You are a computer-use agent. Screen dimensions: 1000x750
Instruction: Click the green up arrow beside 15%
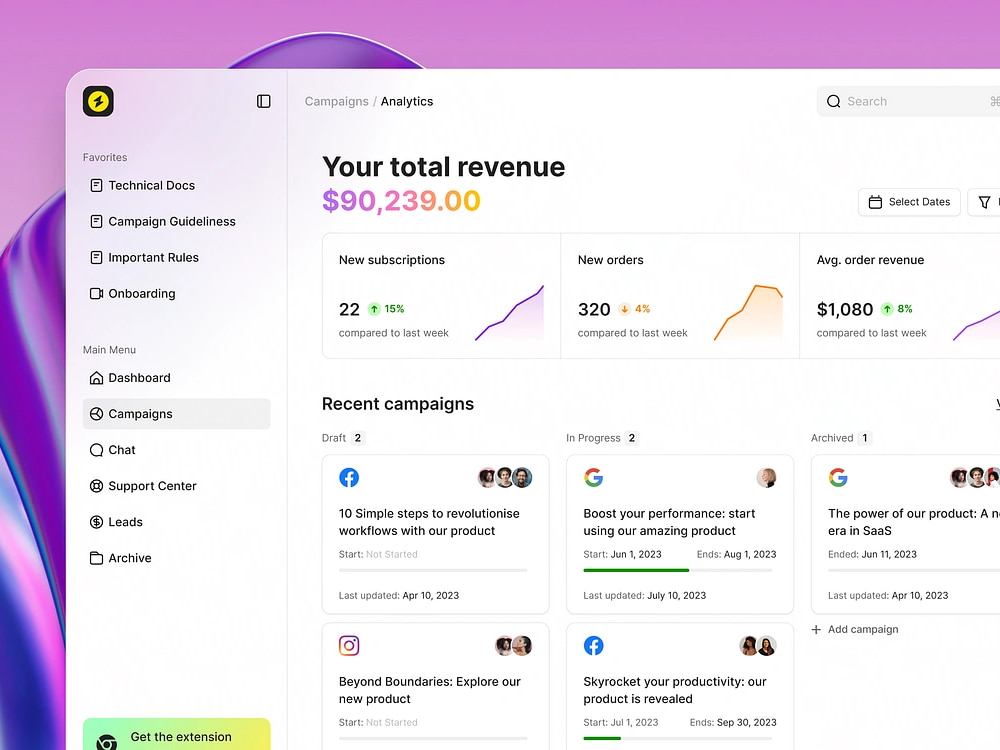tap(374, 309)
